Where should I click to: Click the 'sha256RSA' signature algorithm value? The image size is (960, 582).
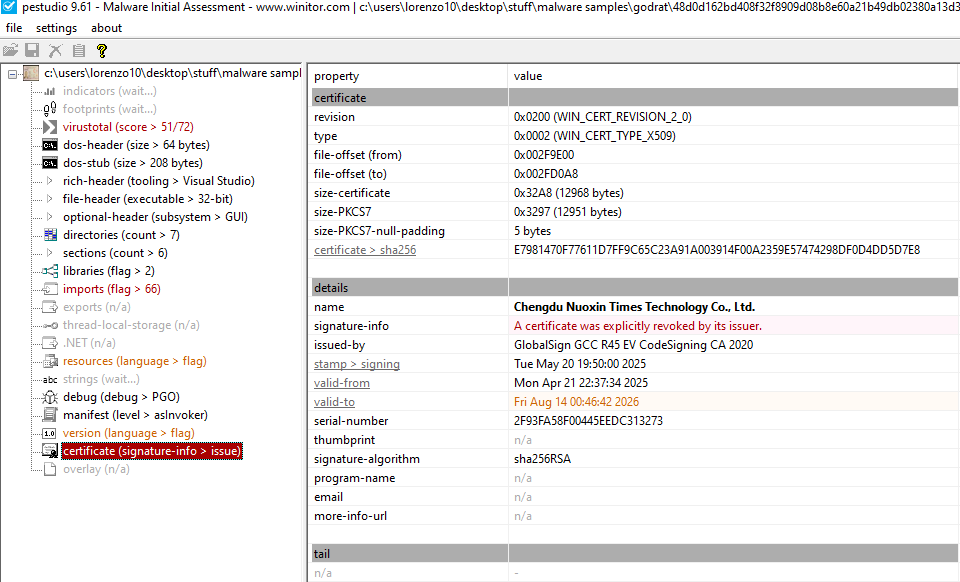click(x=542, y=459)
